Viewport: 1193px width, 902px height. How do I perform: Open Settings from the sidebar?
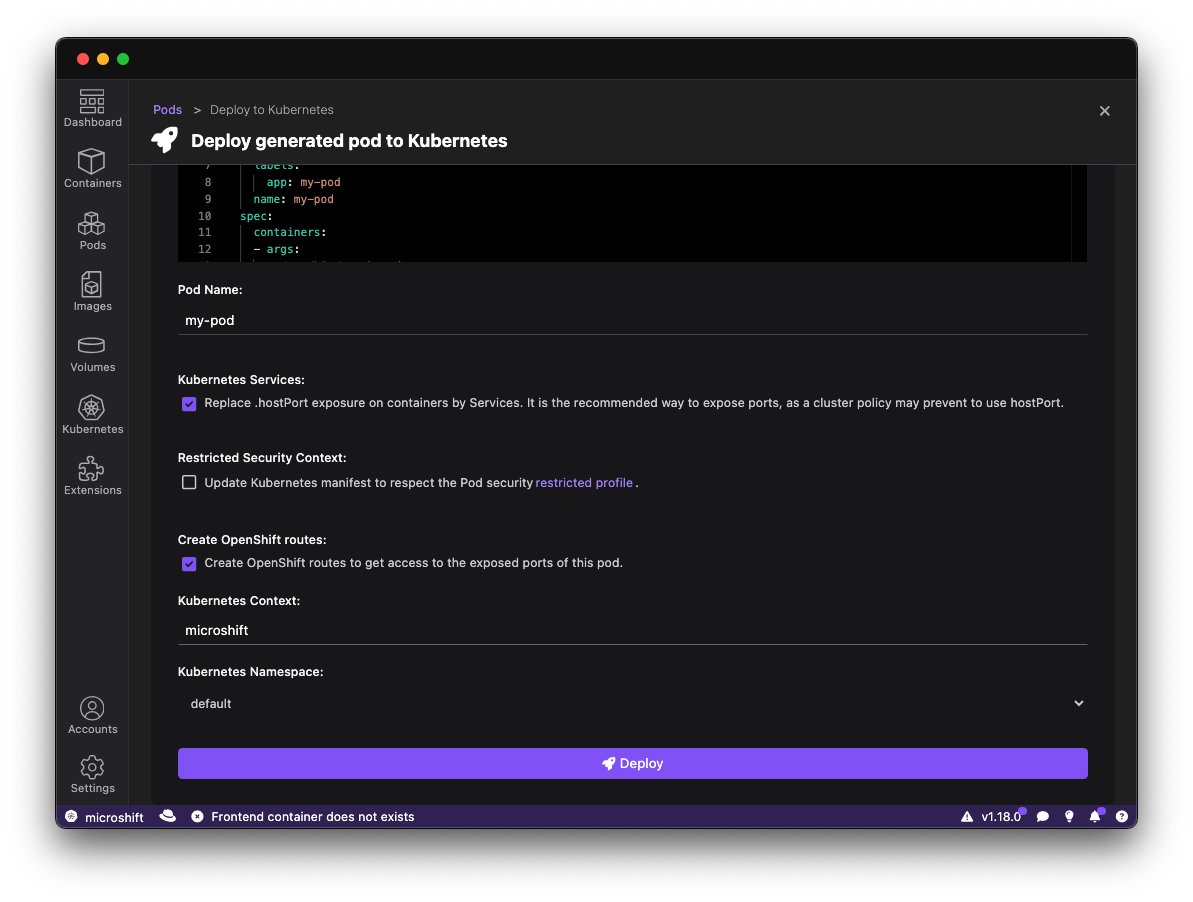(x=92, y=775)
